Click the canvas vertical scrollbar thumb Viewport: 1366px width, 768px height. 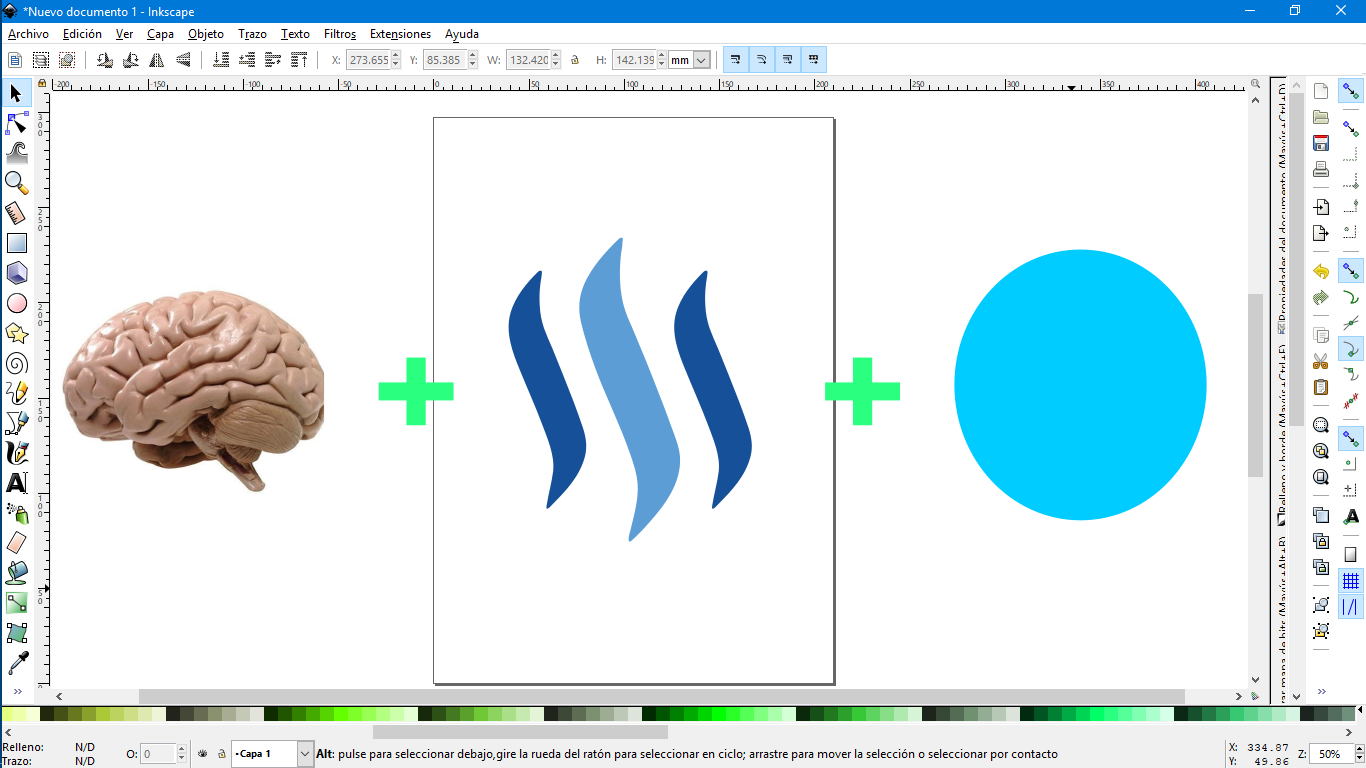[1255, 385]
